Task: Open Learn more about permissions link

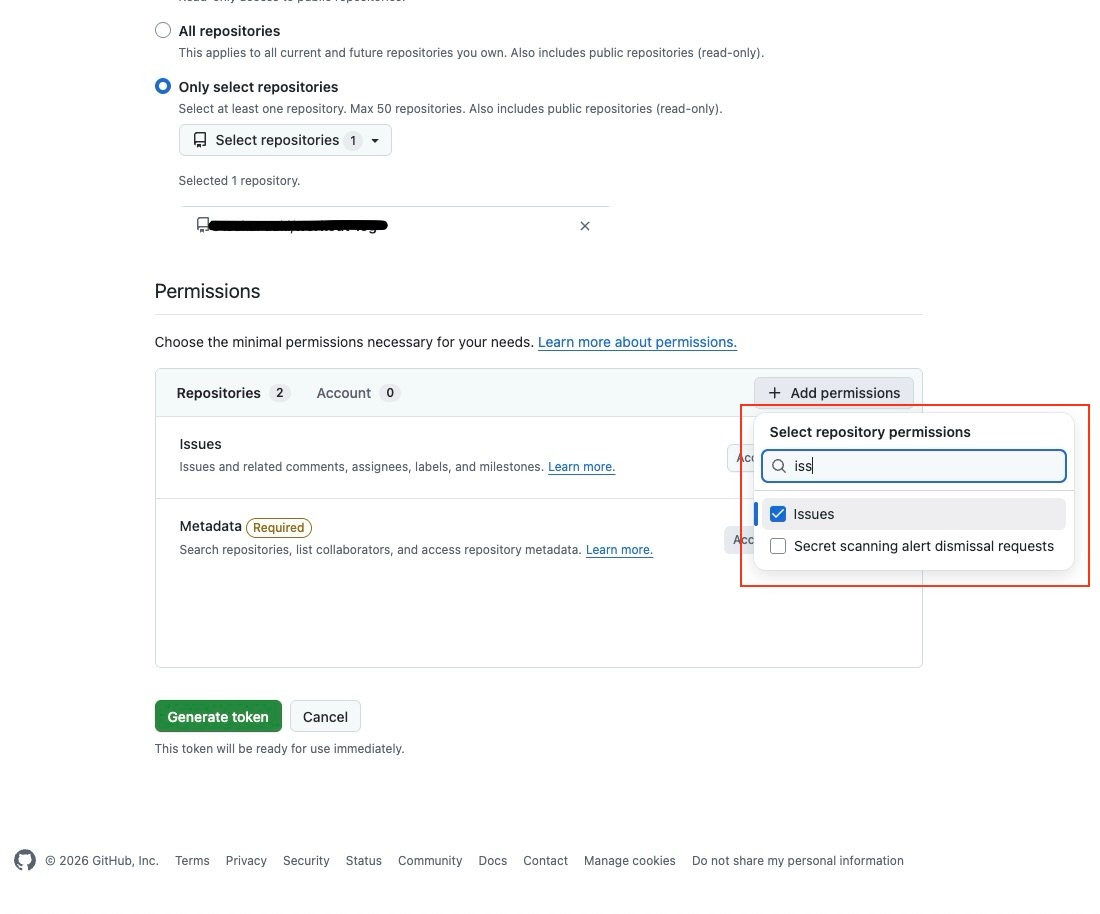Action: tap(637, 342)
